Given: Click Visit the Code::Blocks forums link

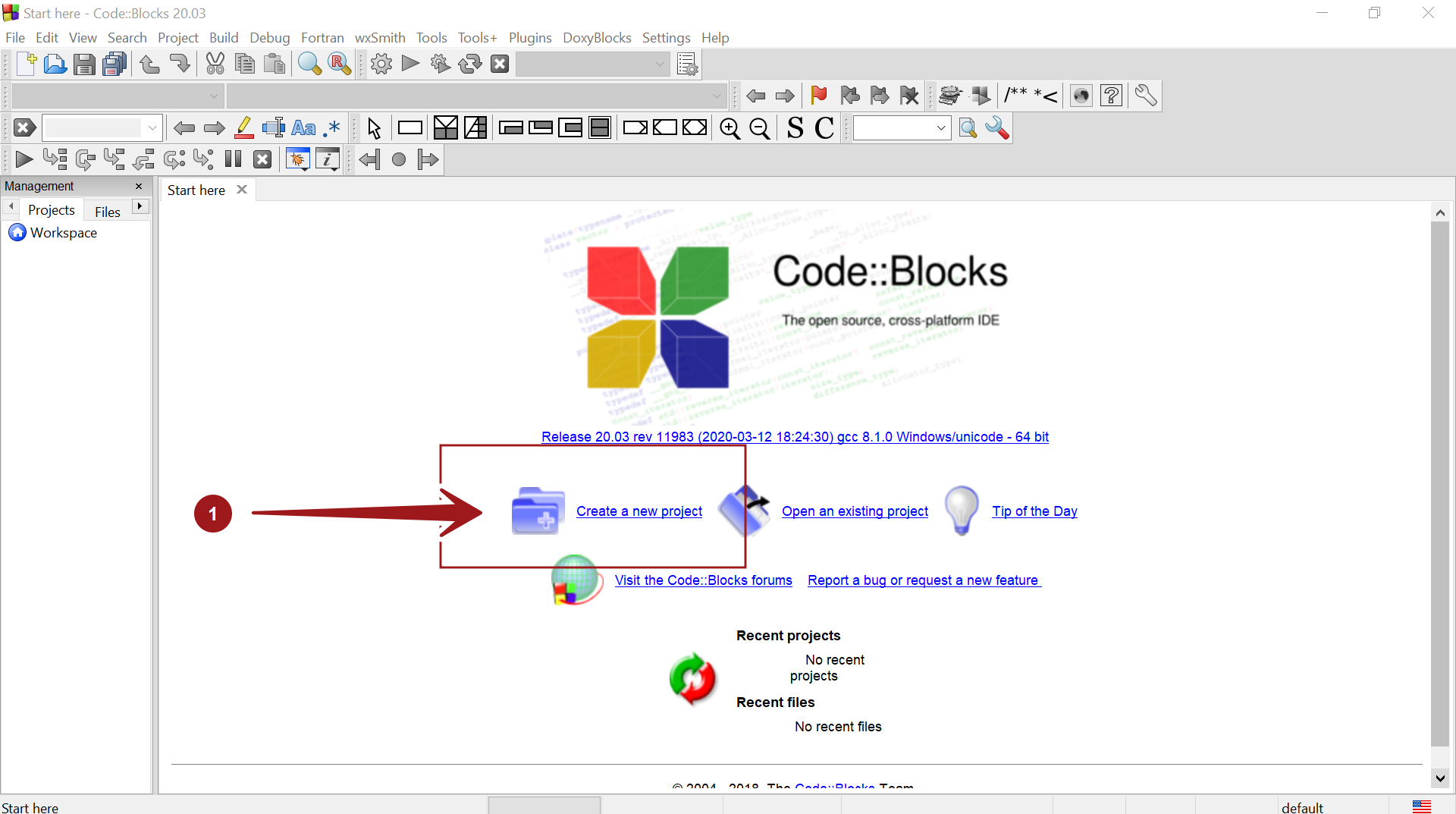Looking at the screenshot, I should point(703,580).
